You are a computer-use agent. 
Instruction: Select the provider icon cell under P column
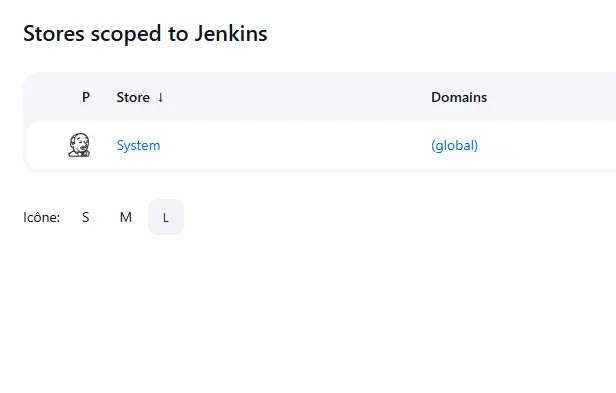(x=79, y=145)
